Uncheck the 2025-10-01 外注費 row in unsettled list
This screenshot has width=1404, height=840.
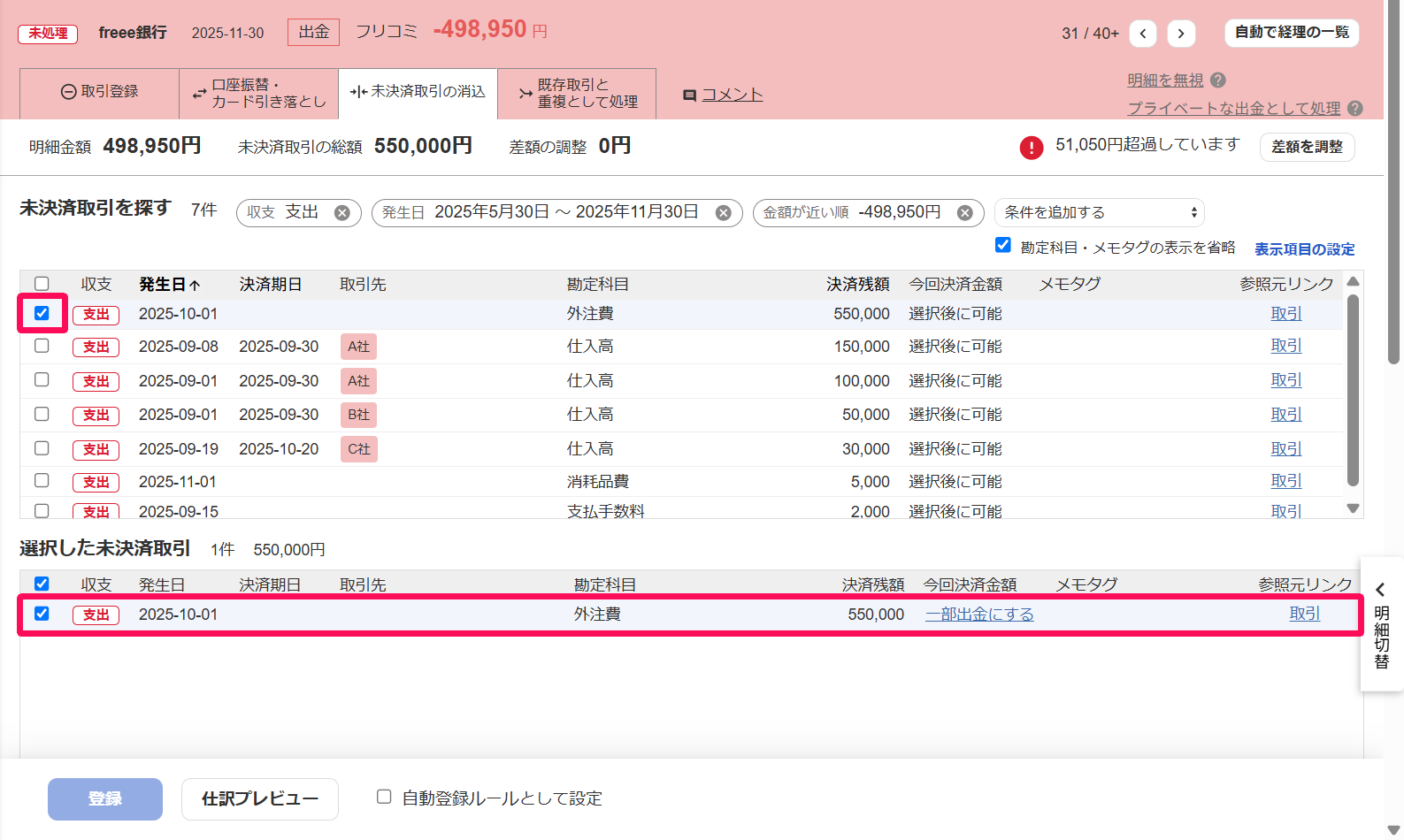42,313
